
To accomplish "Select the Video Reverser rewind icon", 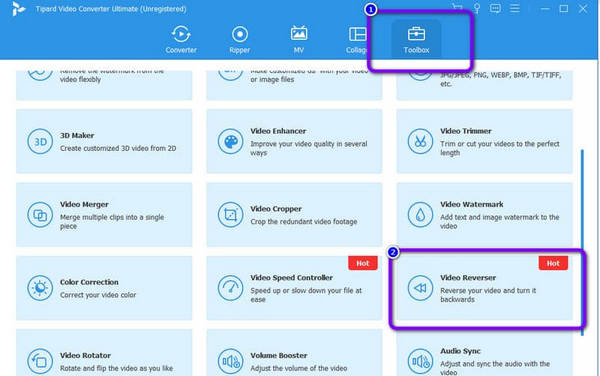I will [420, 288].
